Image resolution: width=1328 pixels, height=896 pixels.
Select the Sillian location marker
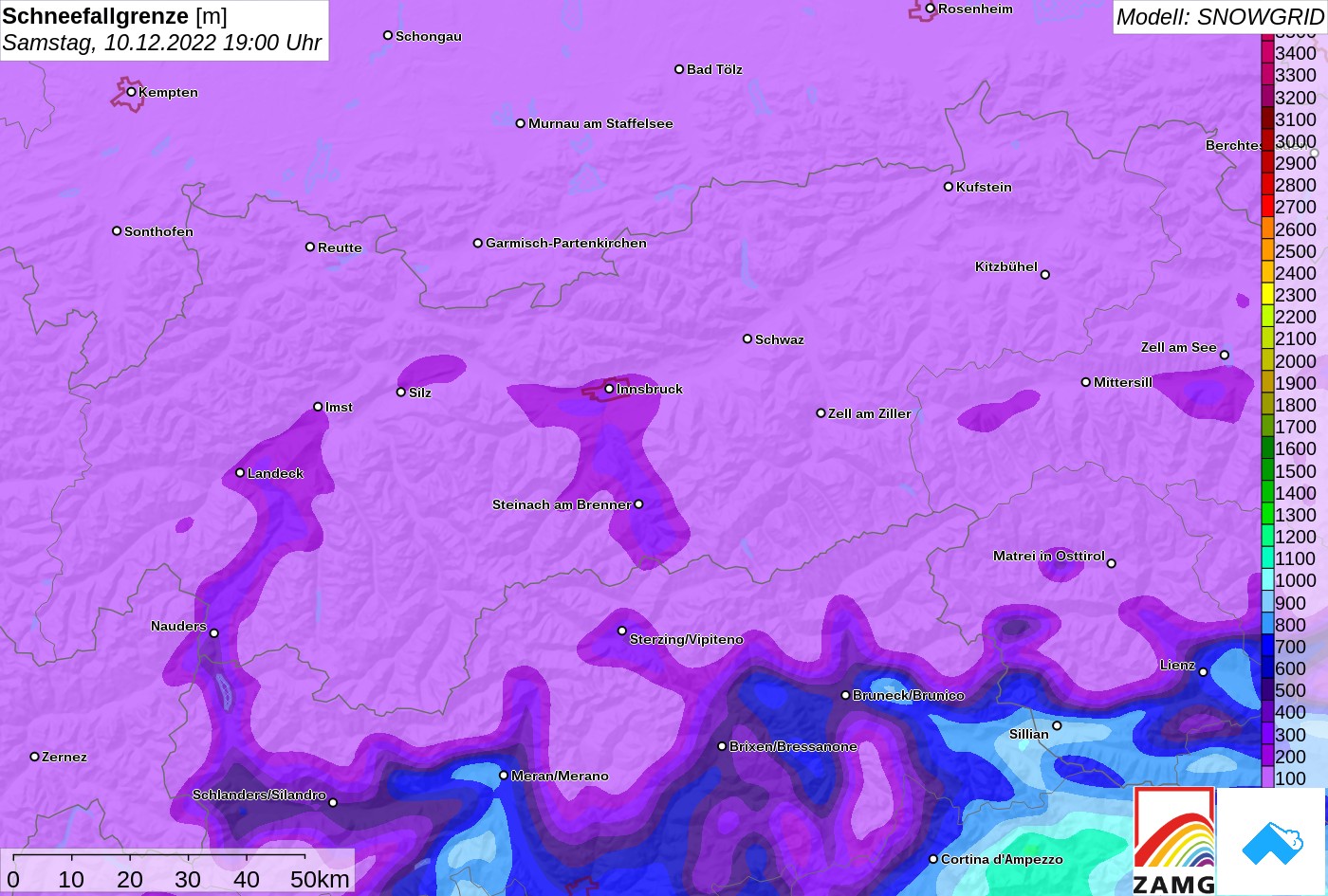tap(1057, 726)
